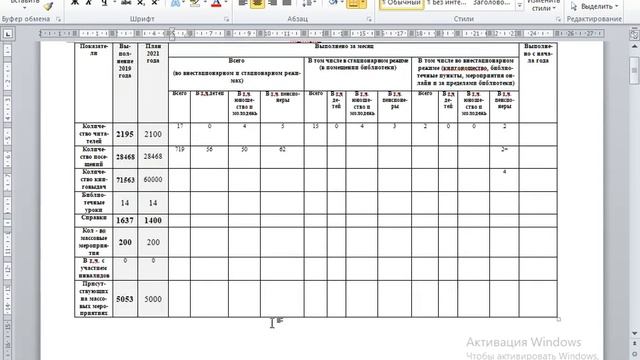Select the second 28468 plan cell
The width and height of the screenshot is (640, 360).
tap(153, 157)
